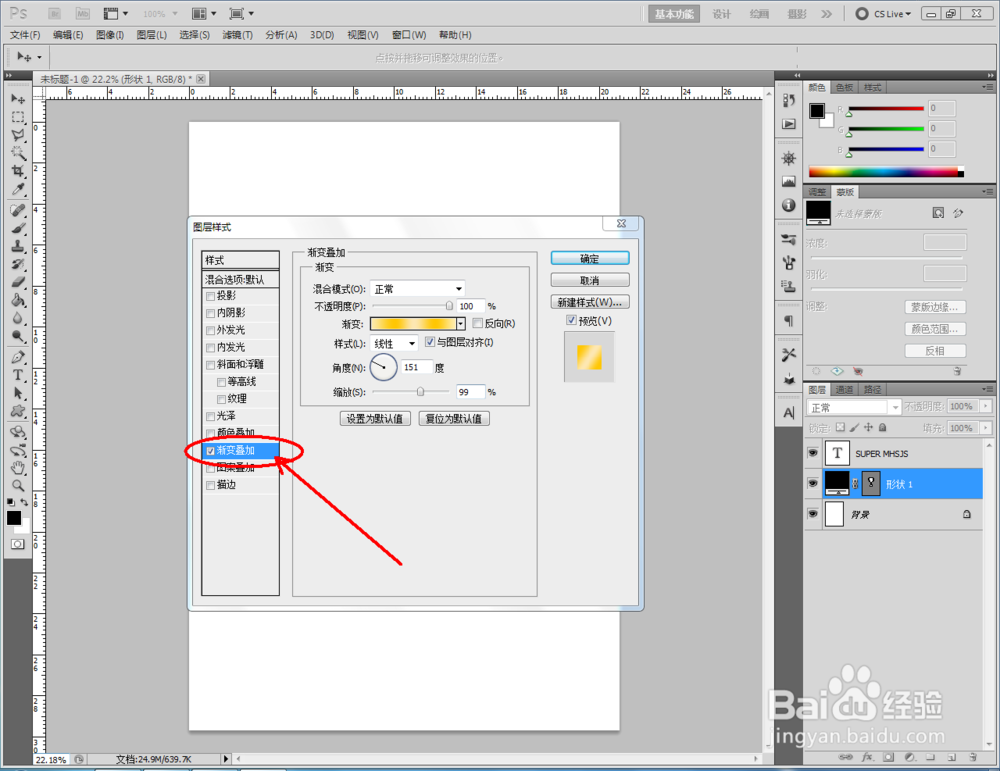The image size is (1000, 771).
Task: Switch to the 路径 tab
Action: 872,390
